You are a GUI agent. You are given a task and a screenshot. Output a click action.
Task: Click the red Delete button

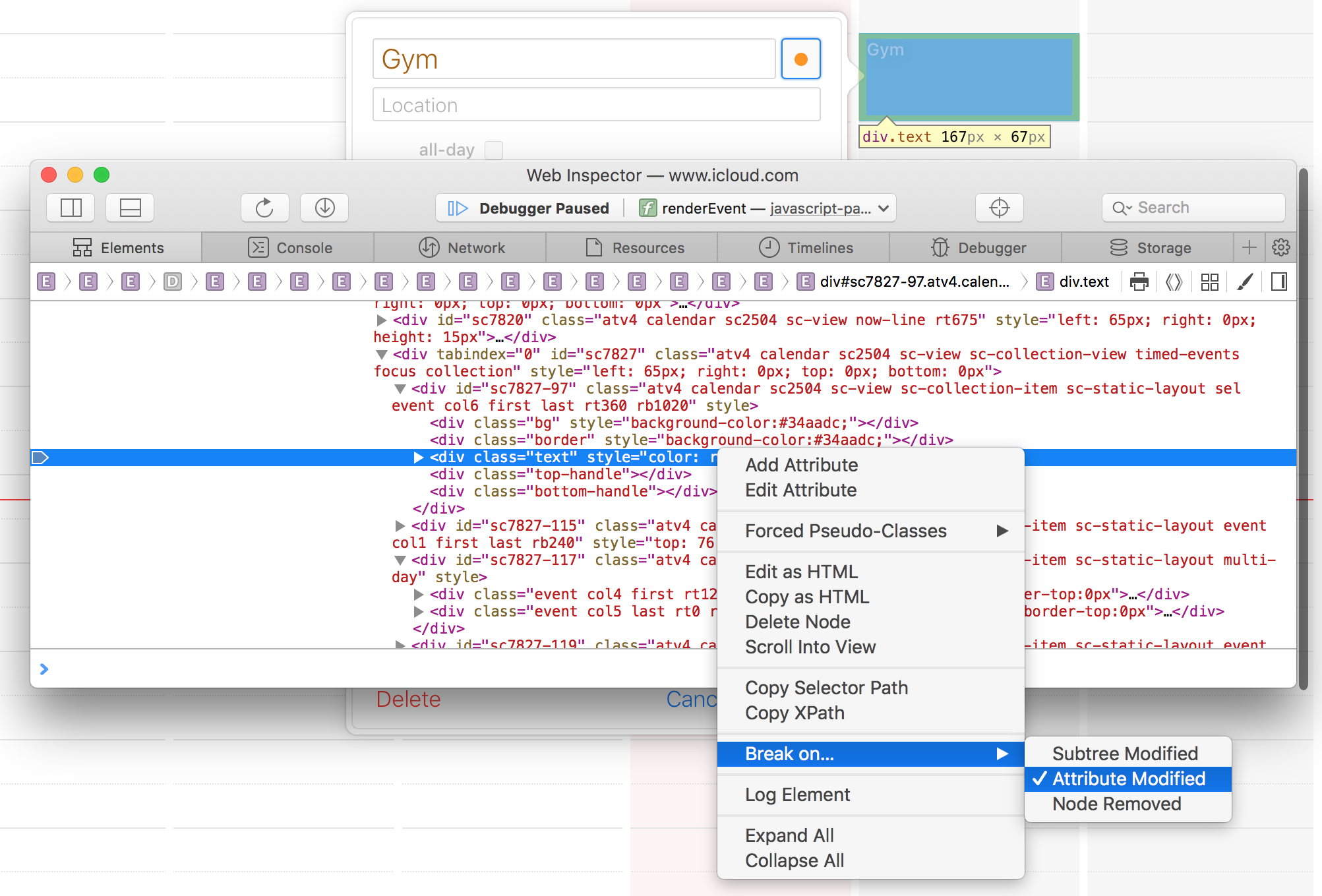click(408, 700)
